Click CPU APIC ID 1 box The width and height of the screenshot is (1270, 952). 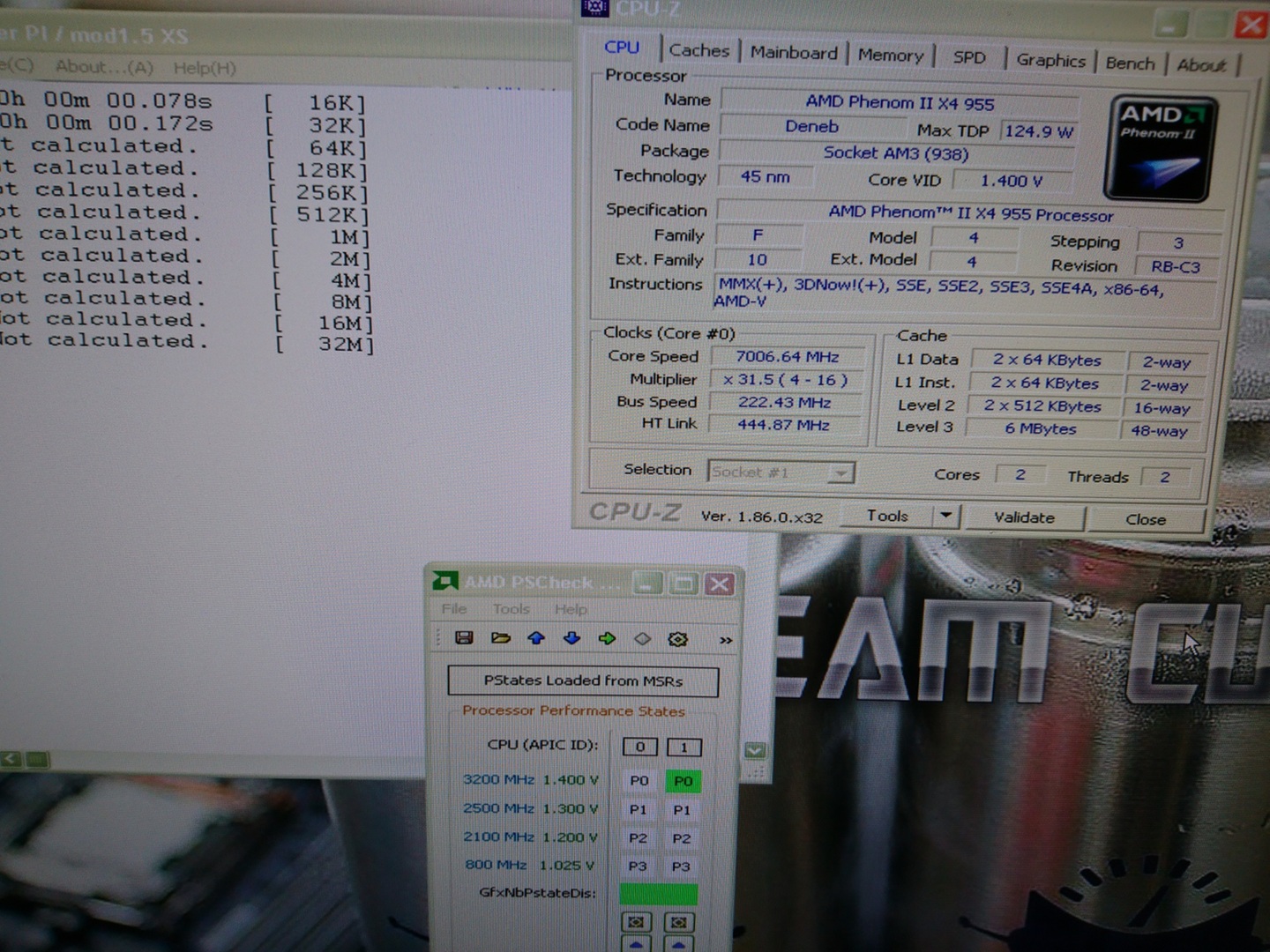click(684, 747)
